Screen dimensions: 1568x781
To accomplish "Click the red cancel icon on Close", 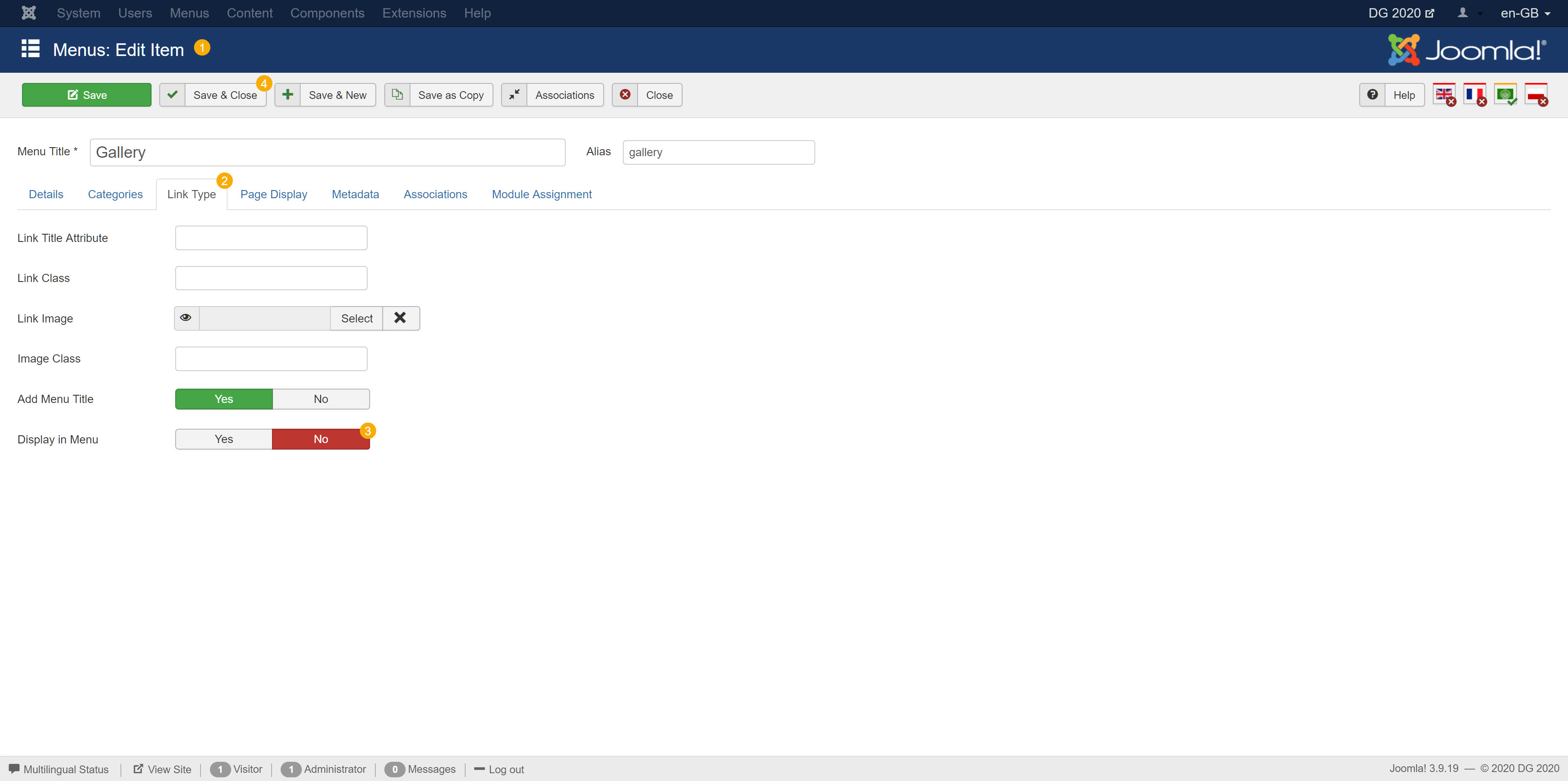I will (x=625, y=95).
